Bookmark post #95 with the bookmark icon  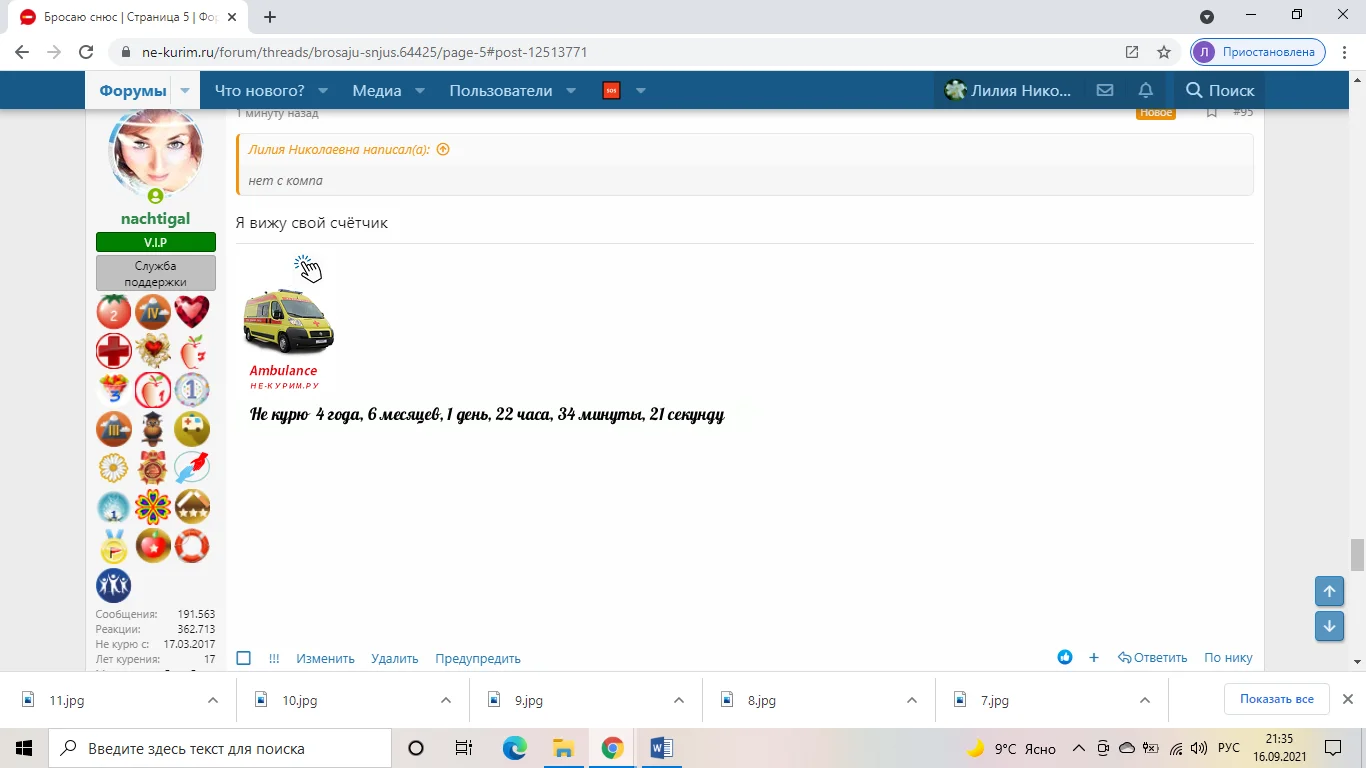(1211, 112)
